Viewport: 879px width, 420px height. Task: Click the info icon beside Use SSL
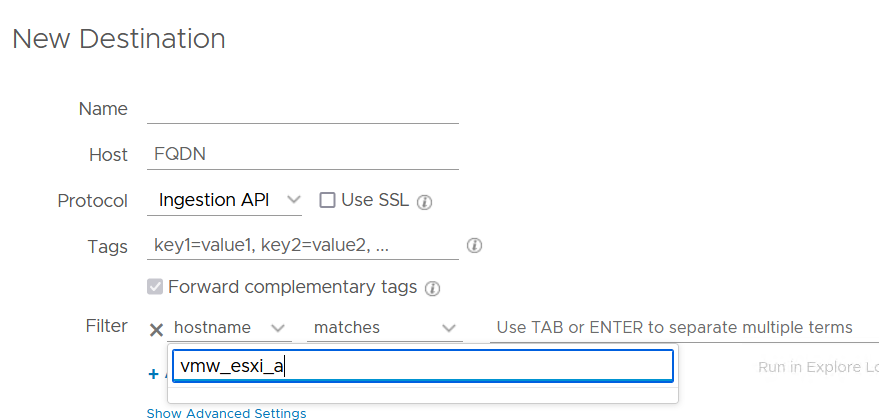click(x=424, y=201)
